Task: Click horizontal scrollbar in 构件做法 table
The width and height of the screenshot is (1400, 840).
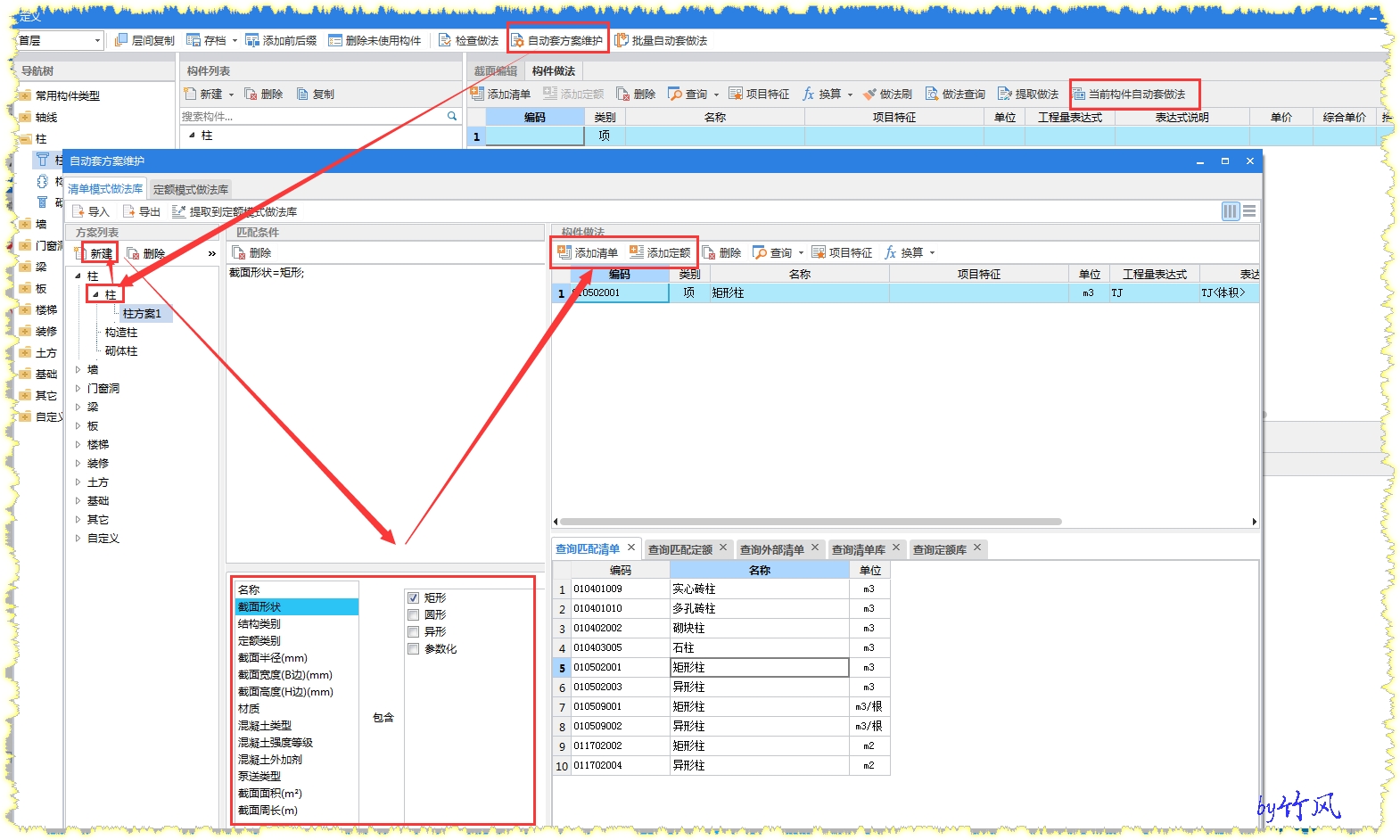Action: [811, 522]
